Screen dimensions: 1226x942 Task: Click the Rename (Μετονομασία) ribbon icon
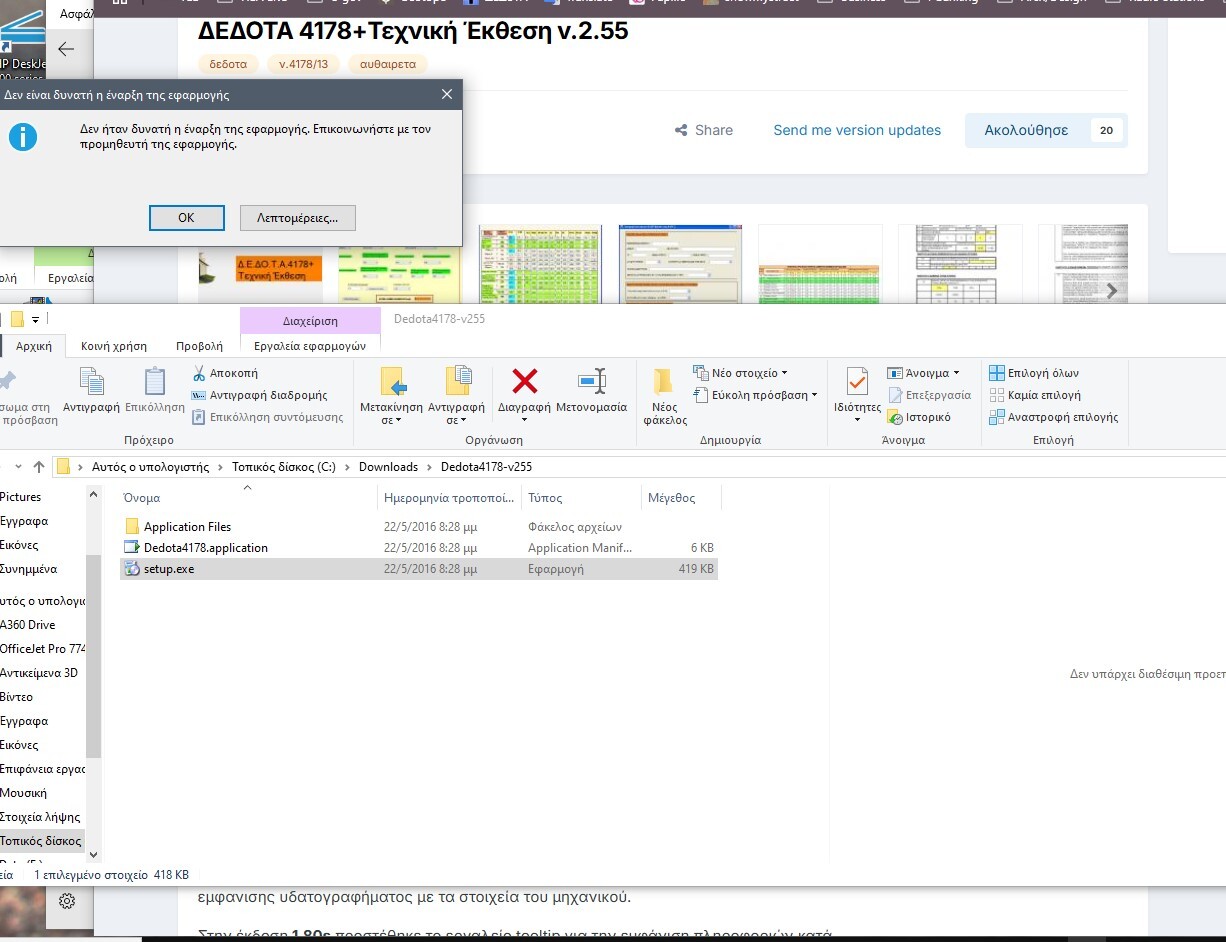592,381
